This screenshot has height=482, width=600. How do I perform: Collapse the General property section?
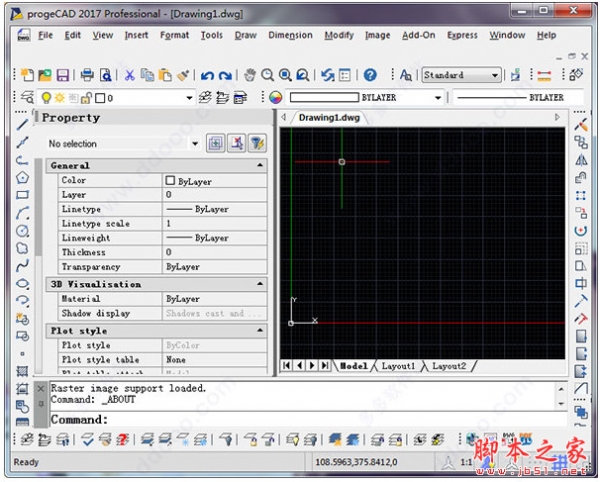(x=260, y=165)
